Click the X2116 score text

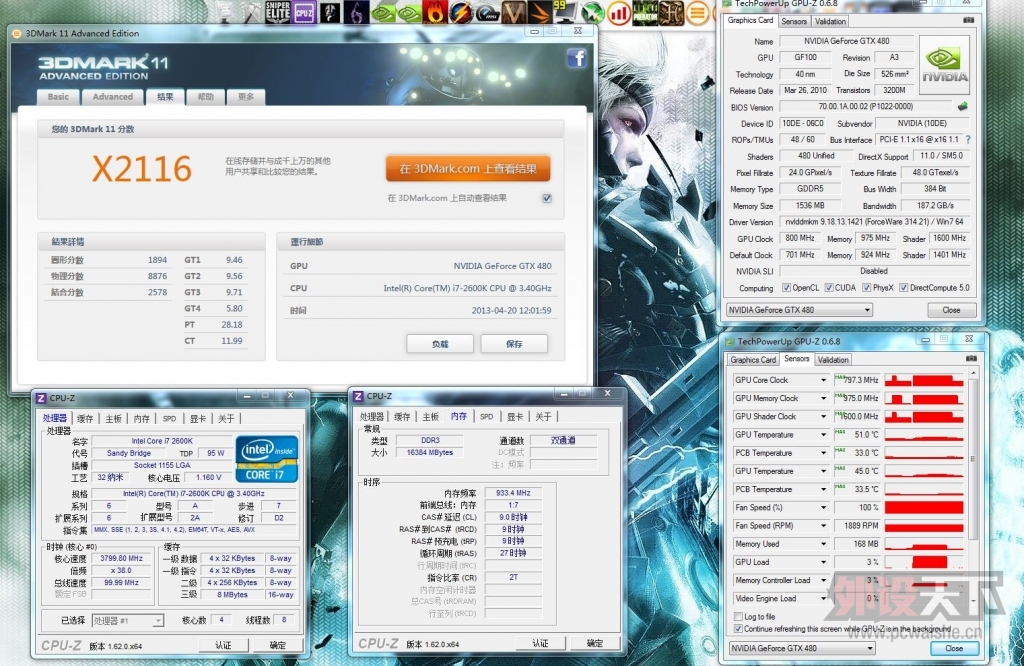tap(142, 169)
